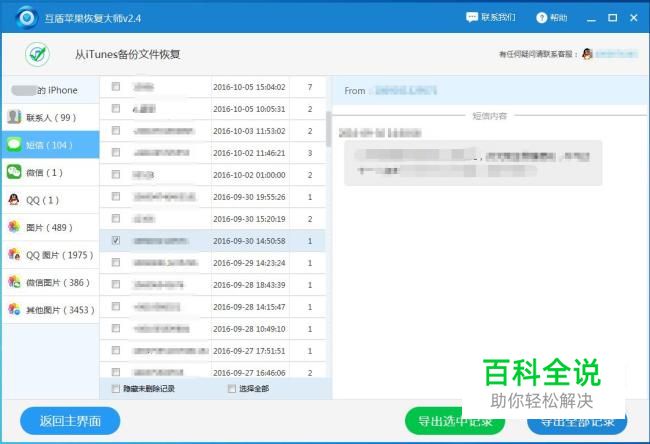
Task: Select the iPhone device entry in the sidebar
Action: [51, 90]
